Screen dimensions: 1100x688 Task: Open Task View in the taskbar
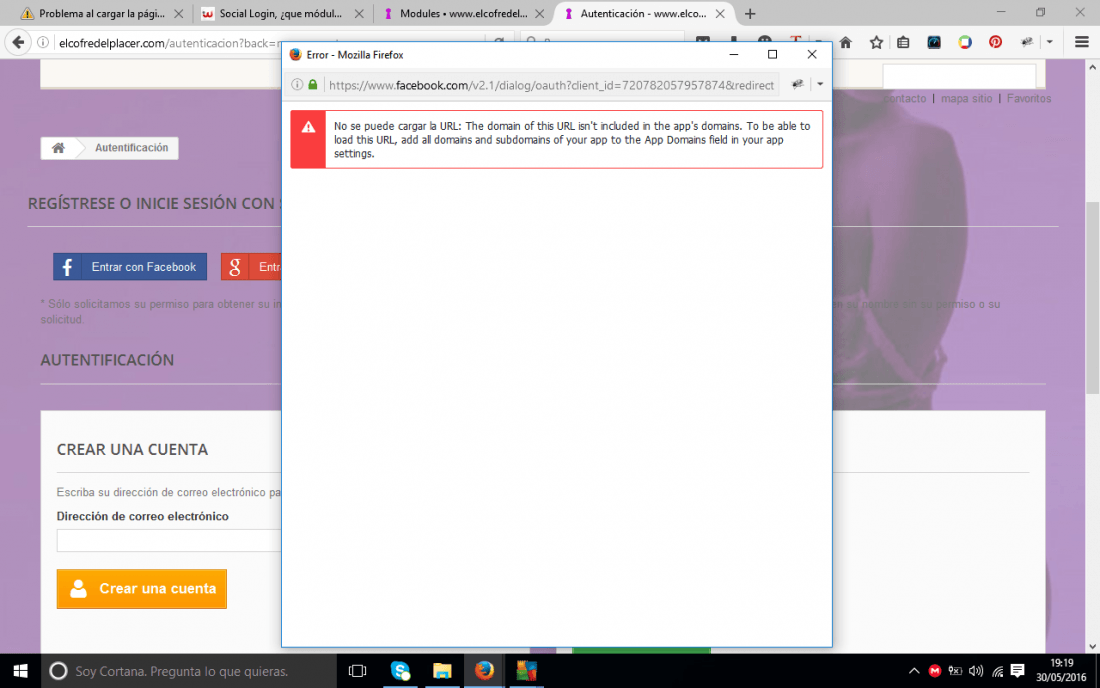coord(357,671)
